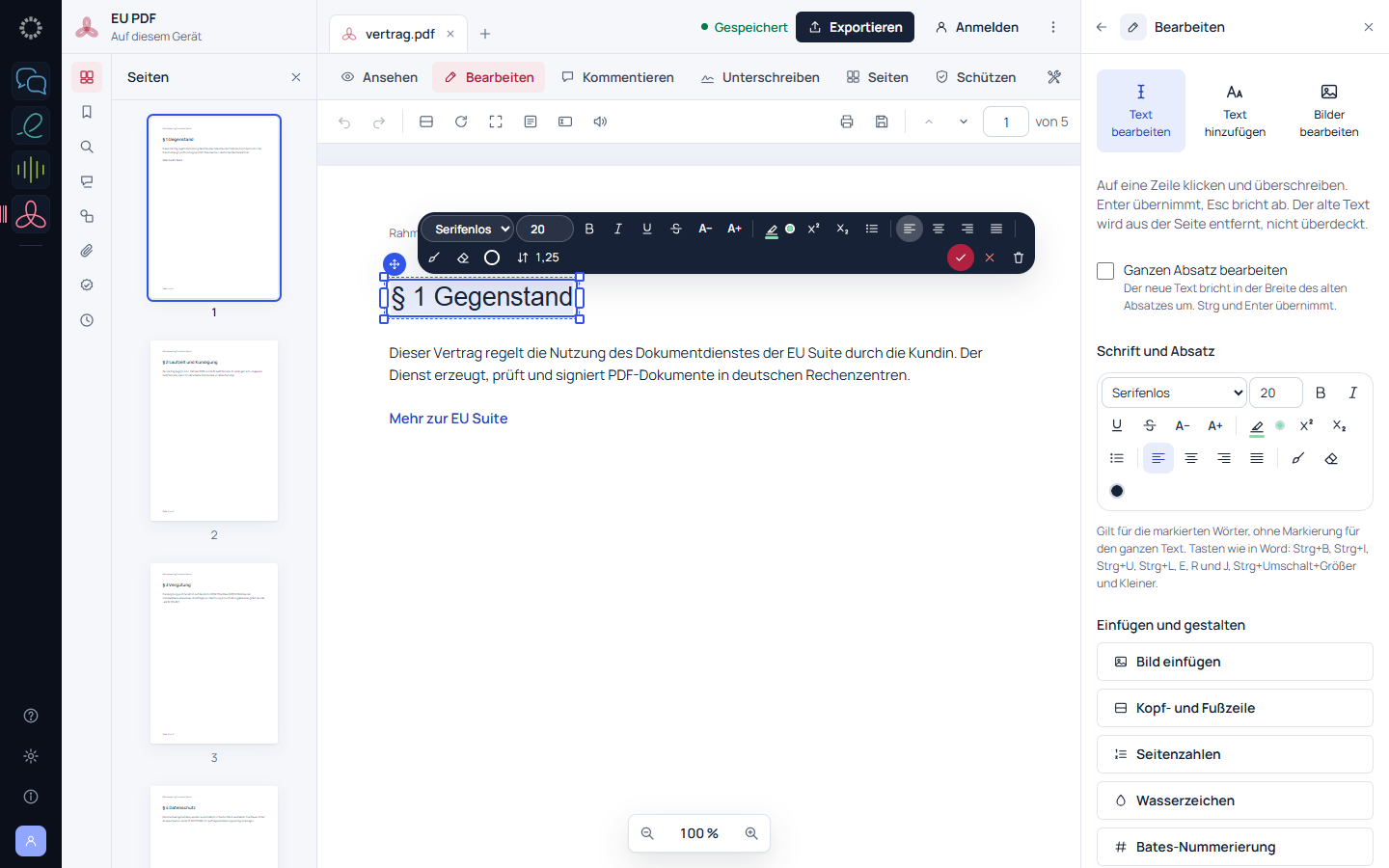This screenshot has width=1389, height=868.
Task: Open the Serifenlos font dropdown in the side panel
Action: (1174, 393)
